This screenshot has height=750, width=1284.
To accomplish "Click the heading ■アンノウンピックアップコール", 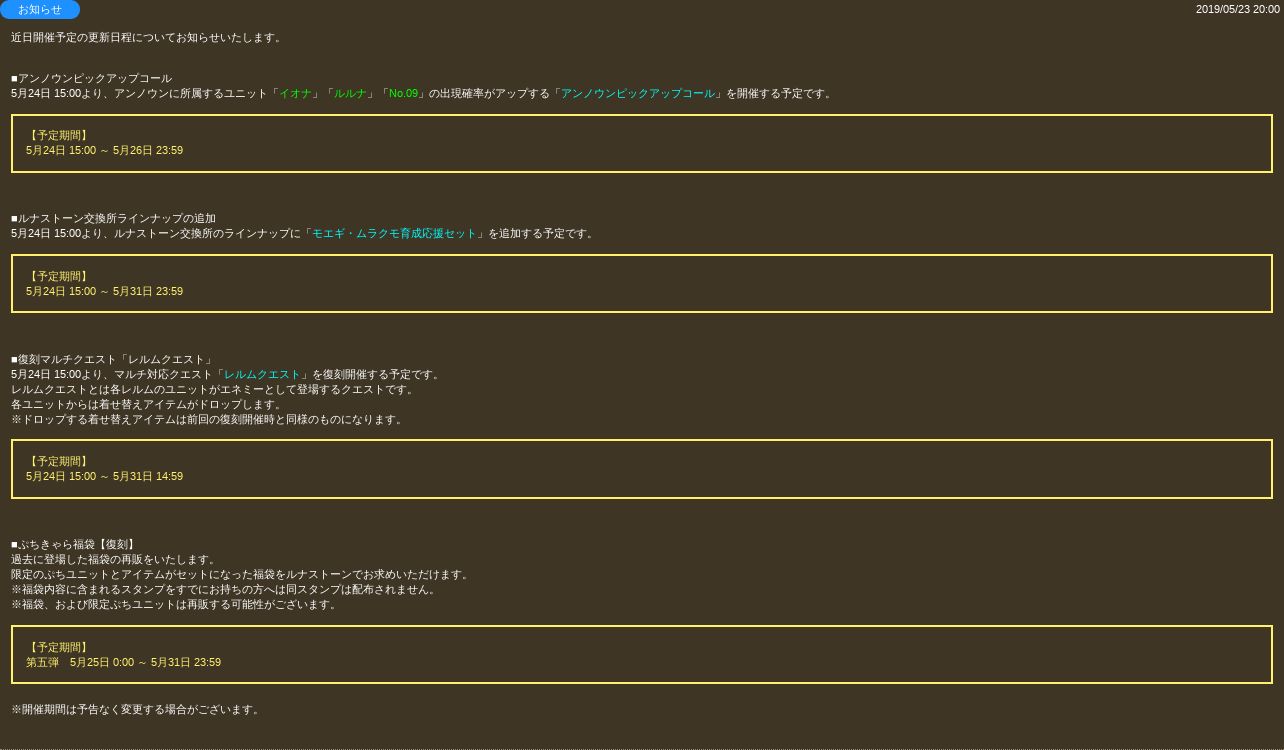I will point(92,78).
